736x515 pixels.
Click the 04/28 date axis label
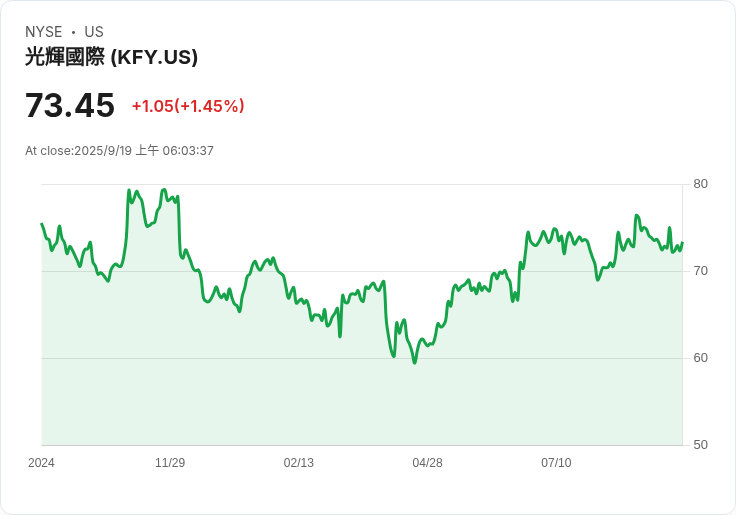[x=427, y=463]
